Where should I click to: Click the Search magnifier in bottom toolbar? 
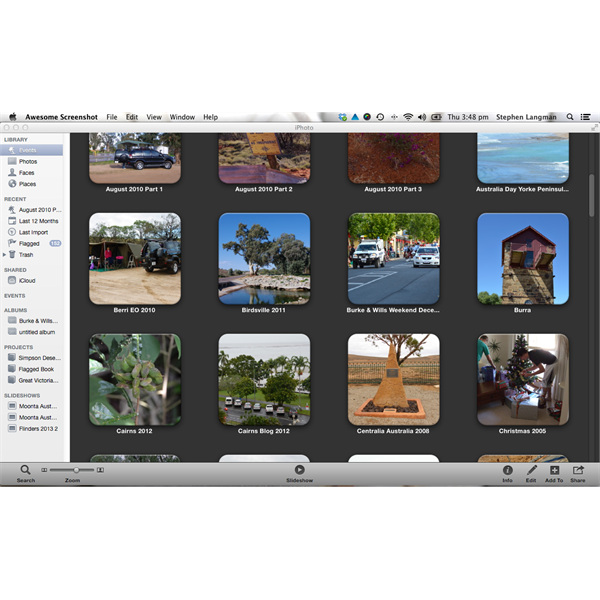[25, 470]
